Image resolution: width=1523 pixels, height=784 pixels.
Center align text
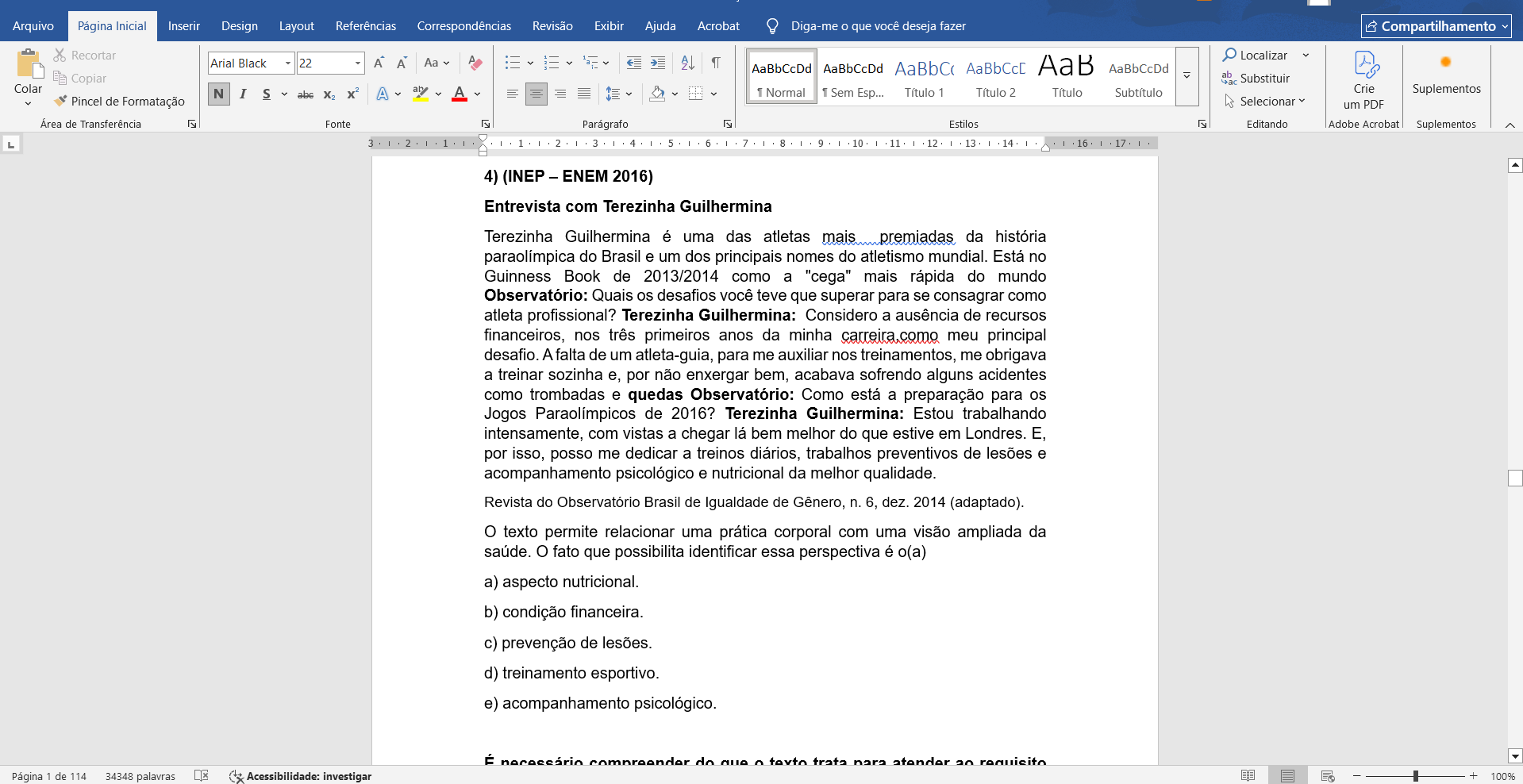click(x=537, y=94)
